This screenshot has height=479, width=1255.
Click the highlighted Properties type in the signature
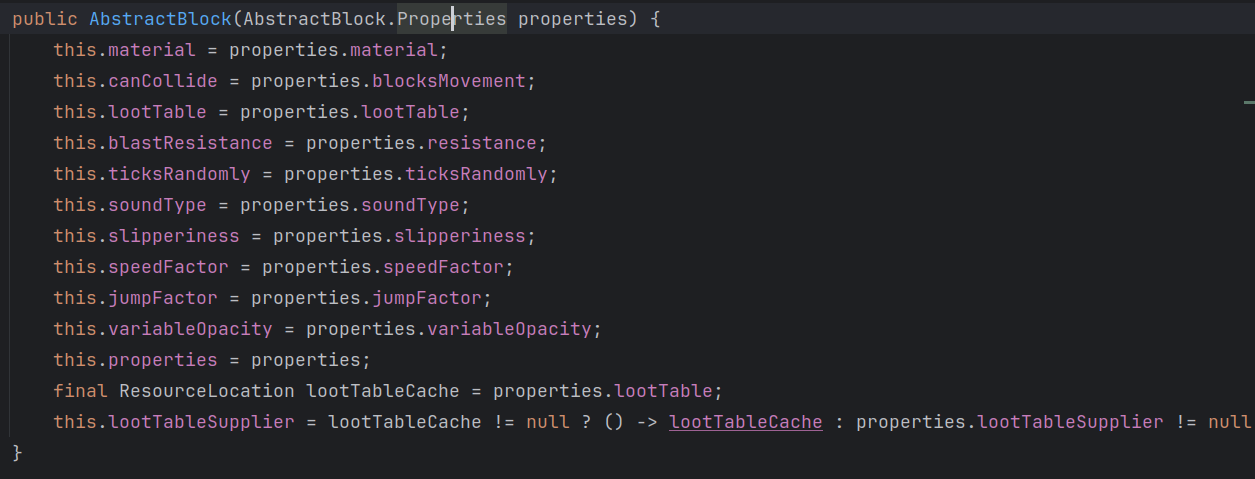pyautogui.click(x=452, y=19)
